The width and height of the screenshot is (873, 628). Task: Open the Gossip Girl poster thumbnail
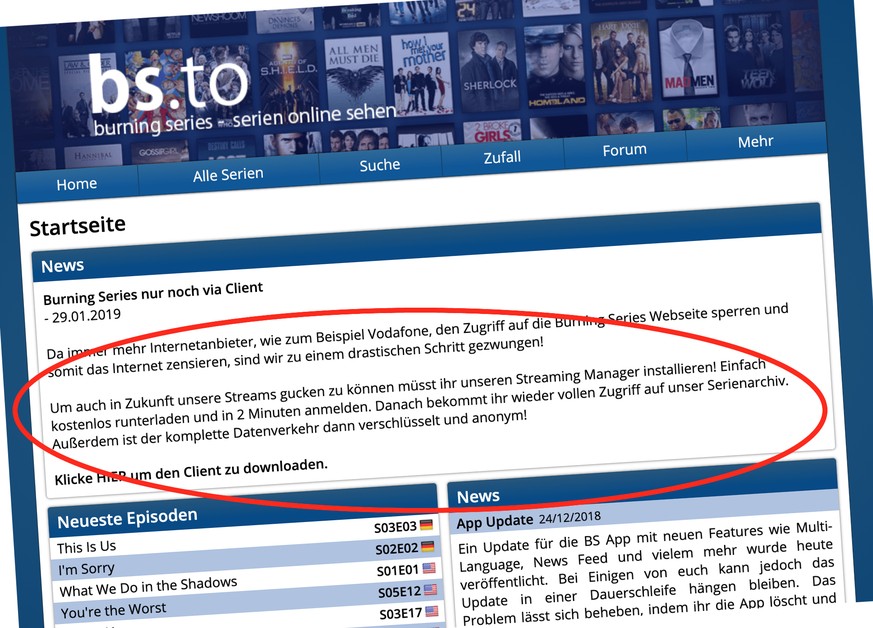(x=159, y=152)
